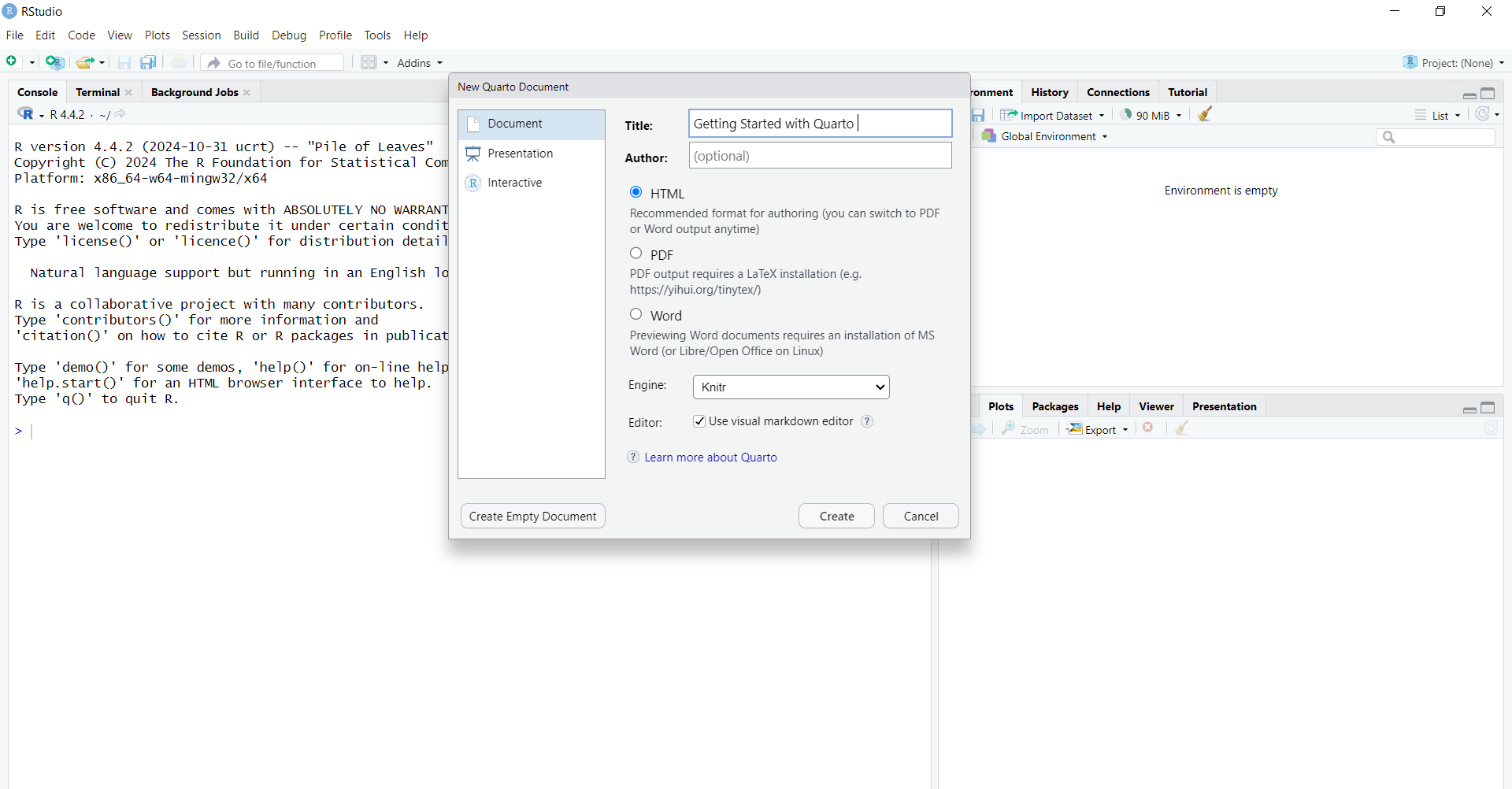Select the PDF output format
Viewport: 1512px width, 789px height.
(x=636, y=254)
